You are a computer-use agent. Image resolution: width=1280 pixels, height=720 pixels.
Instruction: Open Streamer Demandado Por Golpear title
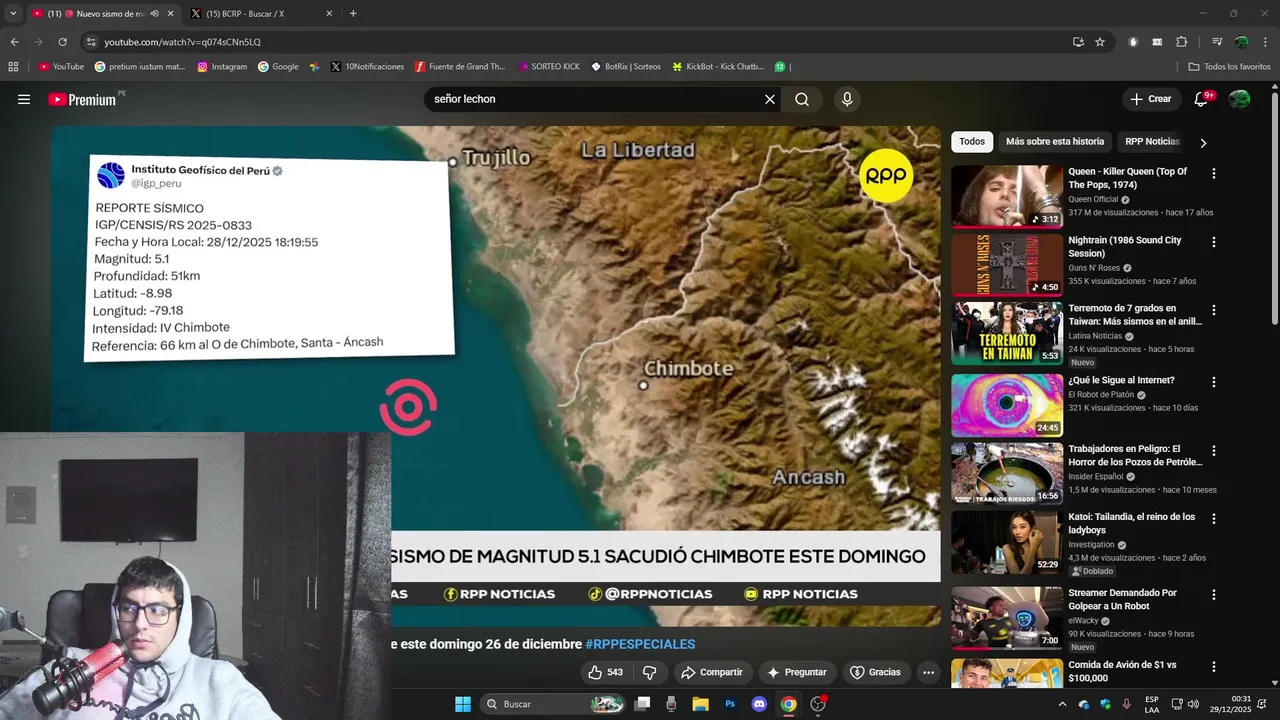point(1122,599)
